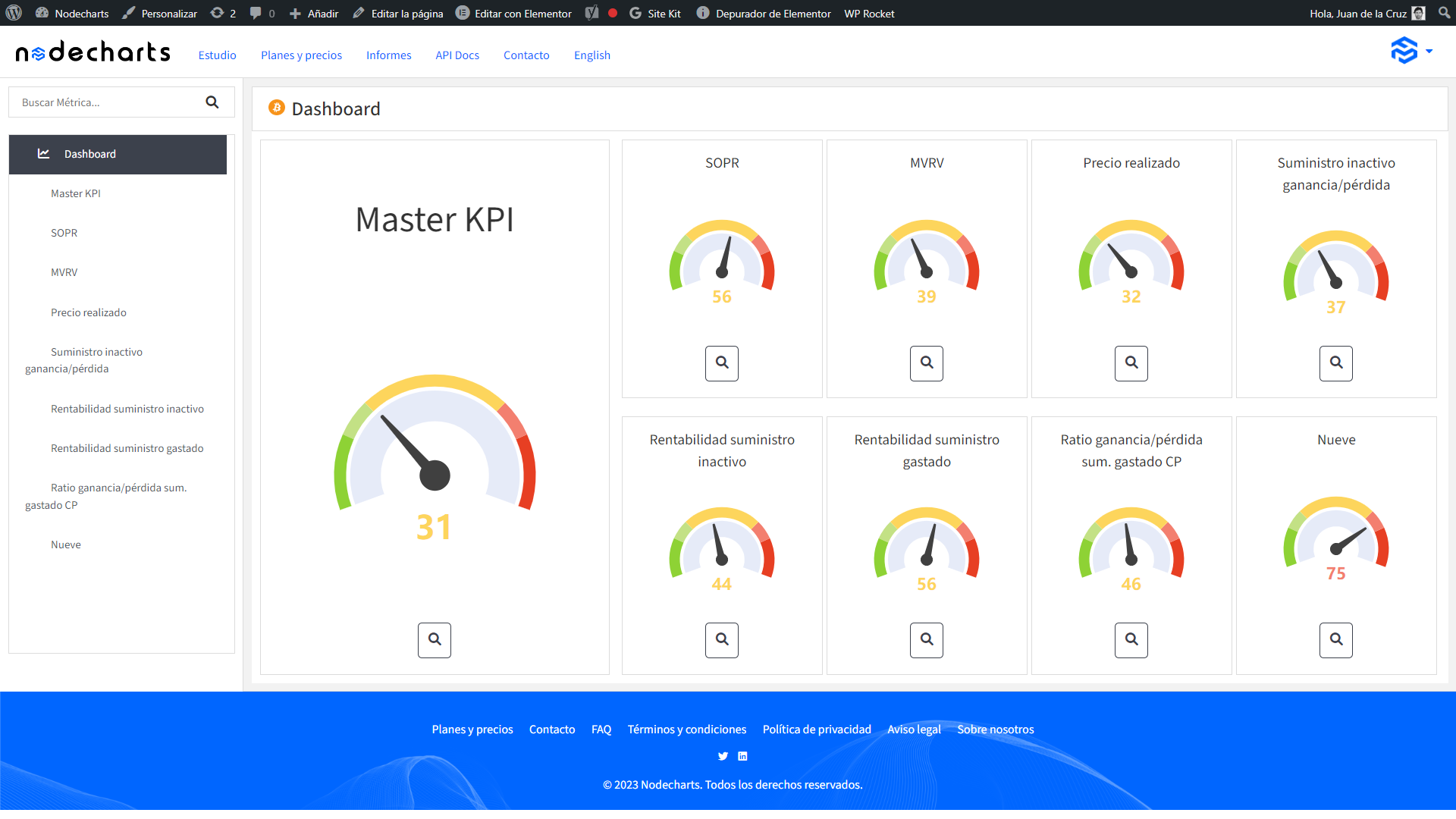This screenshot has height=819, width=1456.
Task: Open Site Kit from the admin bar
Action: pyautogui.click(x=655, y=13)
